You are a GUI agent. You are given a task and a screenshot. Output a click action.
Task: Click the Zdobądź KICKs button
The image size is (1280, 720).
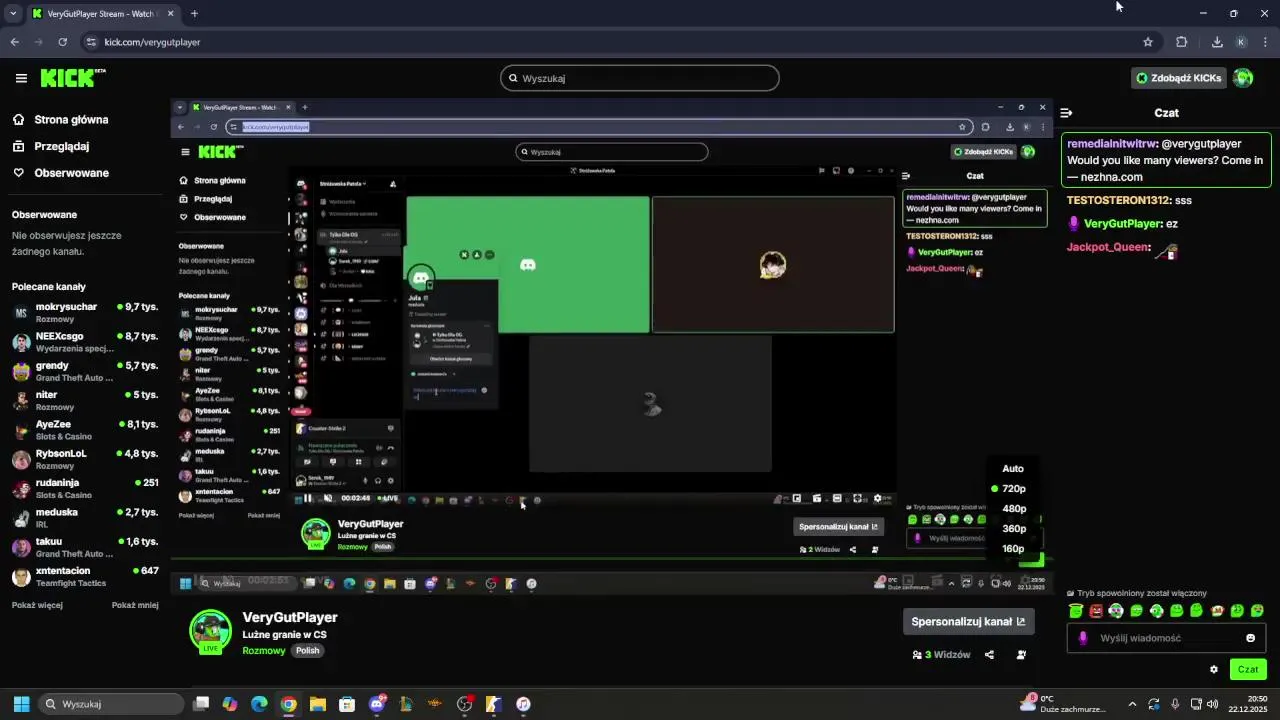[x=1178, y=78]
